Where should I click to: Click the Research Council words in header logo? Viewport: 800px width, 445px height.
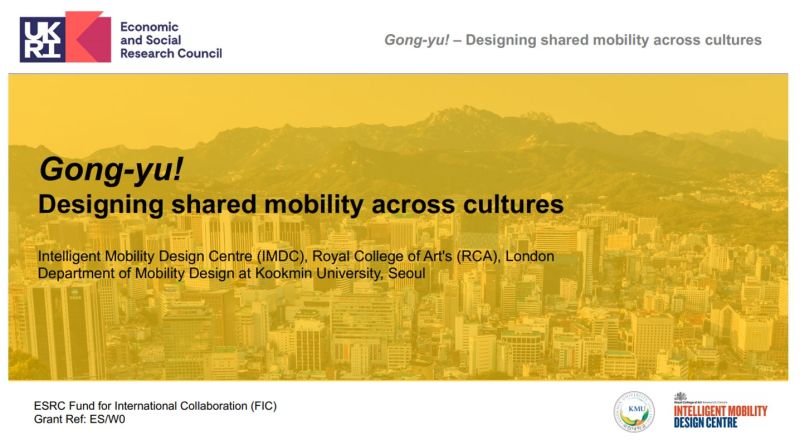(x=171, y=53)
